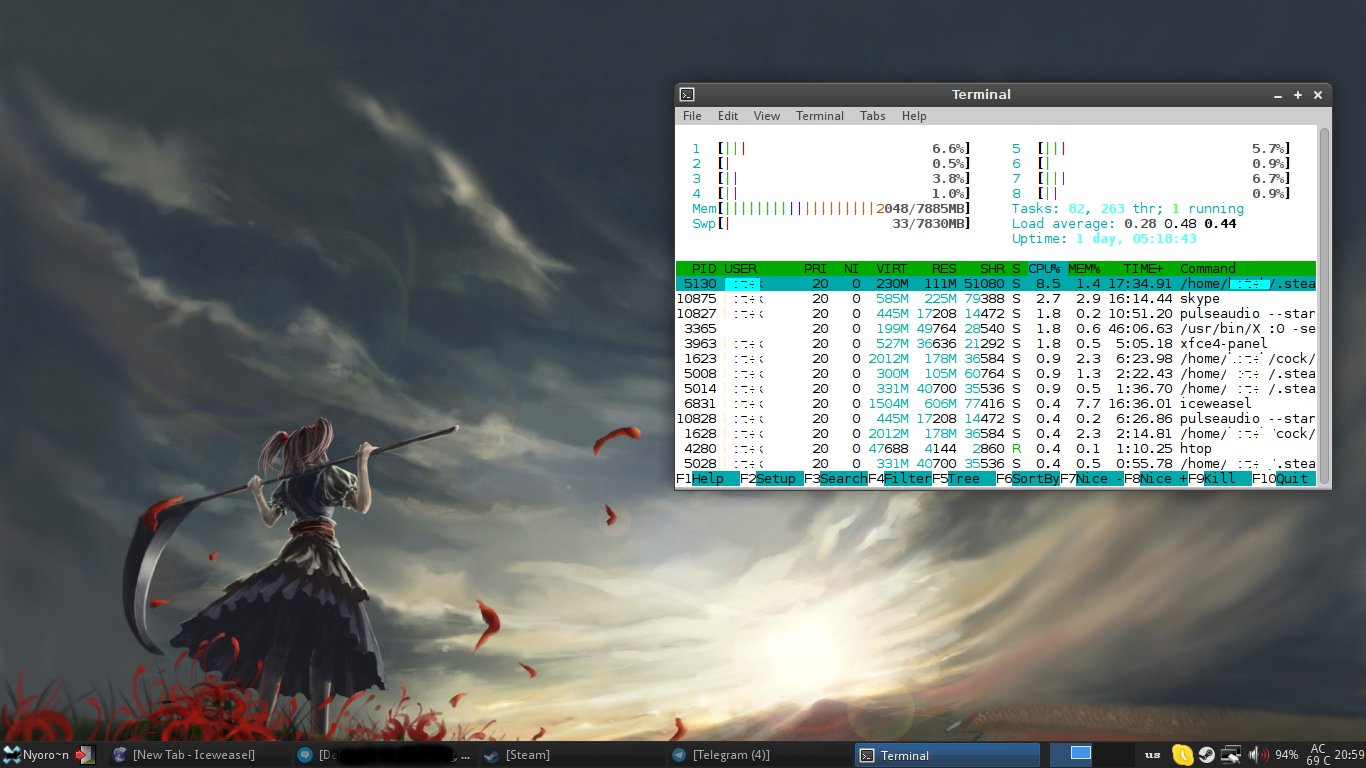Open the Steam system tray icon
The height and width of the screenshot is (768, 1366).
pyautogui.click(x=1207, y=755)
